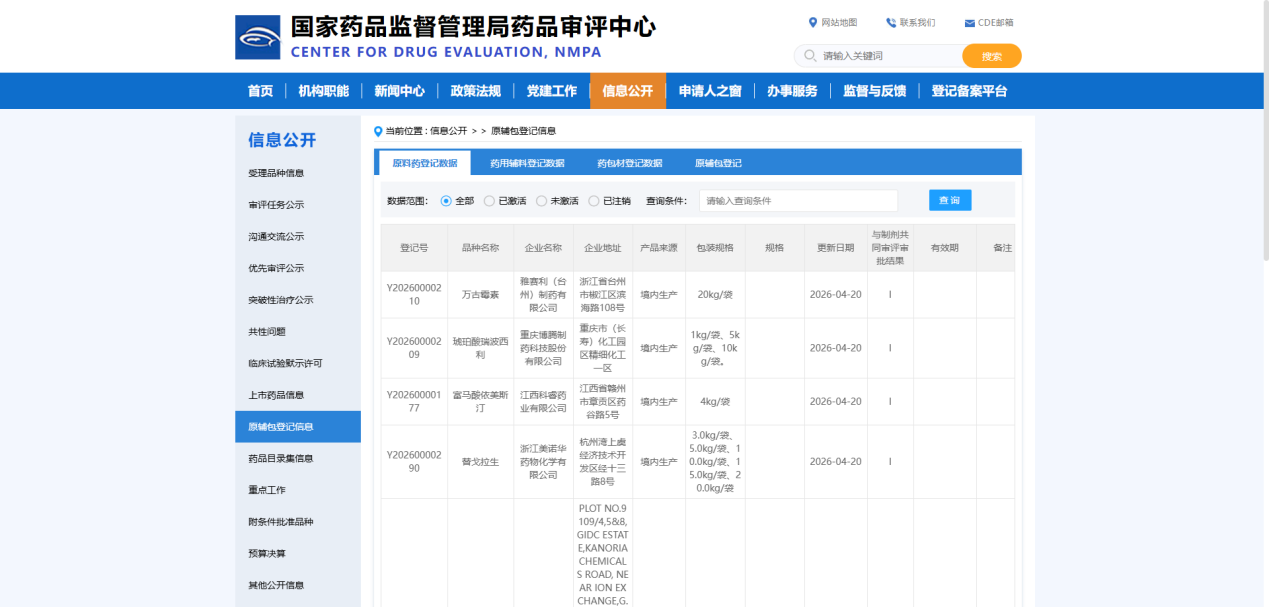Screen dimensions: 1269x607
Task: Click the 联系我们 link
Action: [917, 23]
